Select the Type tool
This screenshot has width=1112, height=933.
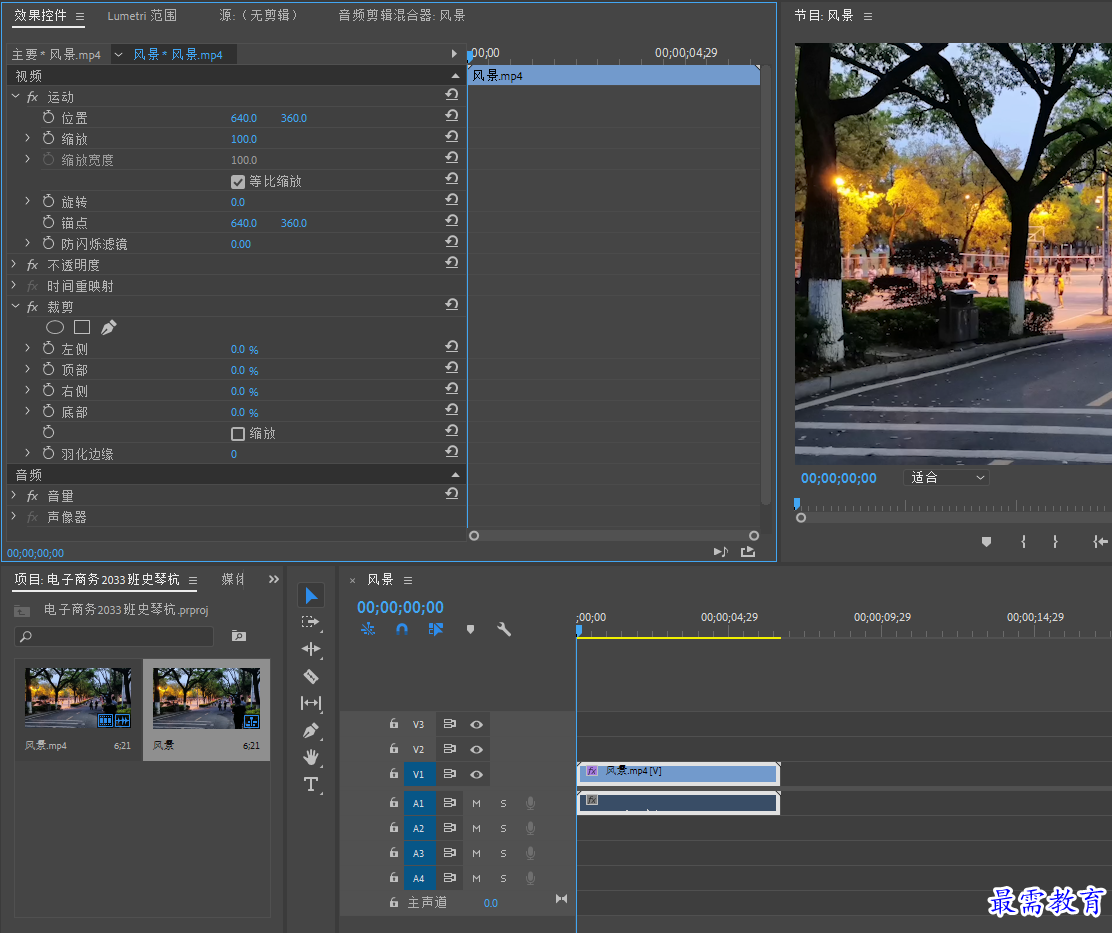[x=311, y=784]
